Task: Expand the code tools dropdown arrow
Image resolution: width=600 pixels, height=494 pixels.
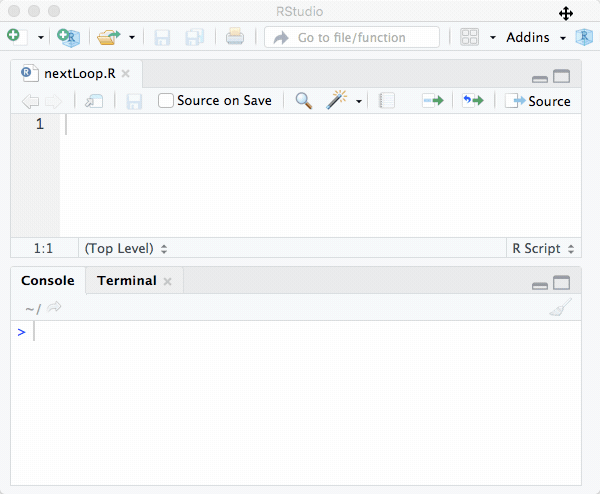Action: click(359, 101)
